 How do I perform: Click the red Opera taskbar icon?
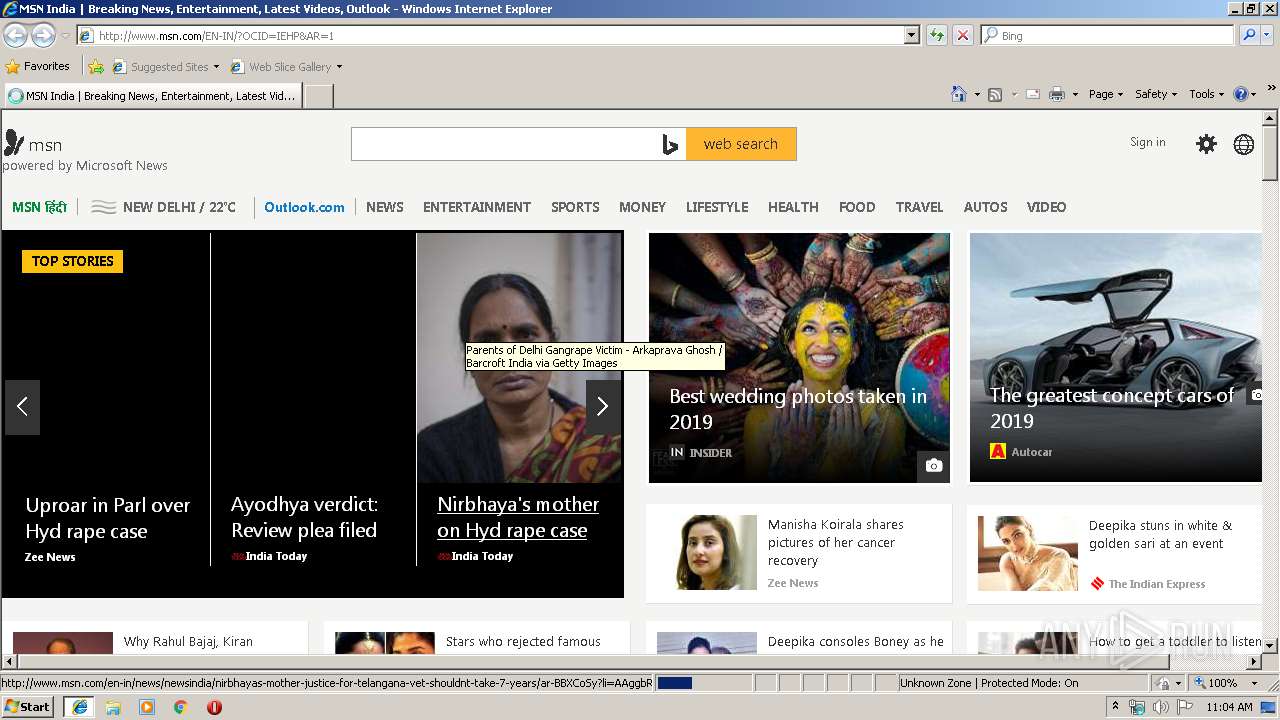tap(214, 707)
